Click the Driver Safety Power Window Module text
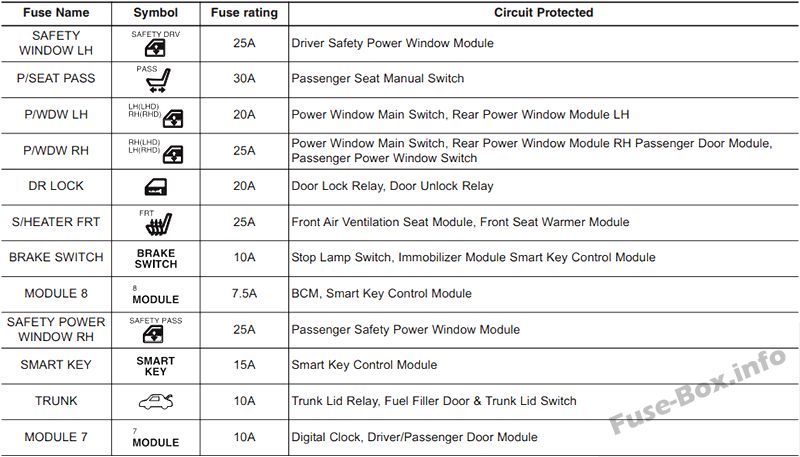This screenshot has height=457, width=800. (392, 43)
